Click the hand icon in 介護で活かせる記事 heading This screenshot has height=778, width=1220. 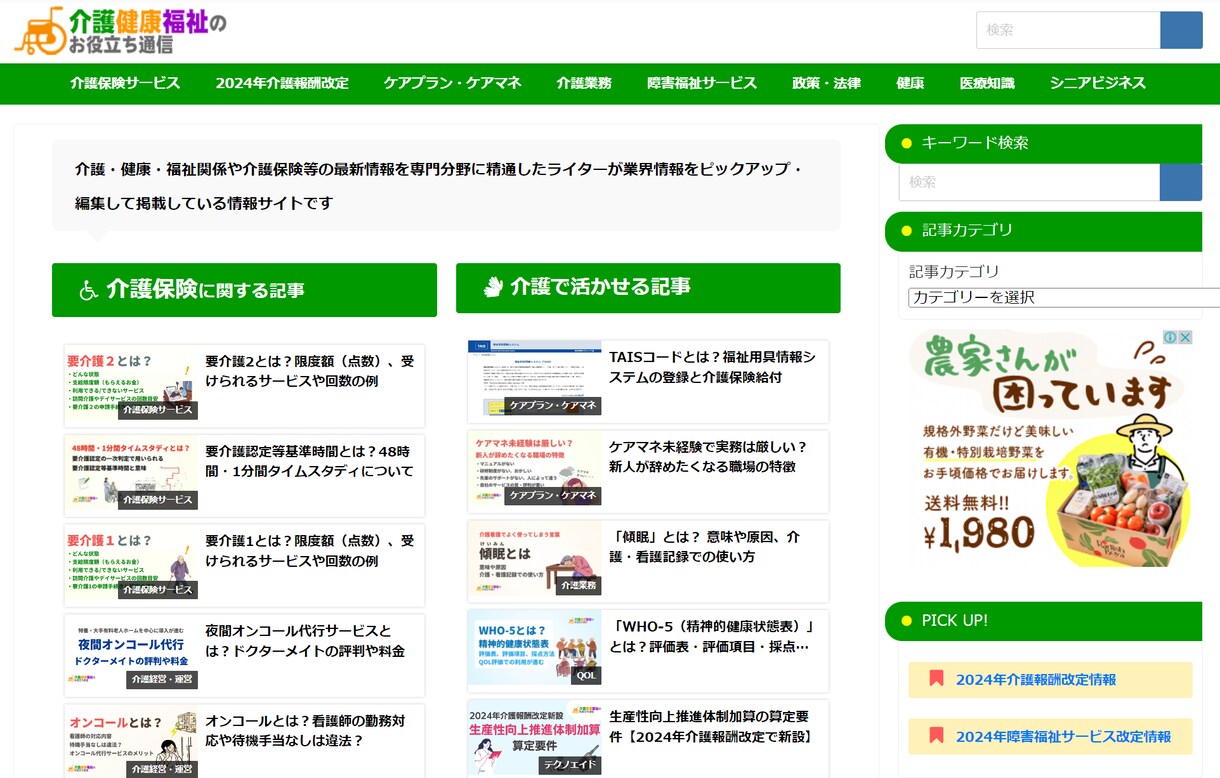[x=492, y=287]
